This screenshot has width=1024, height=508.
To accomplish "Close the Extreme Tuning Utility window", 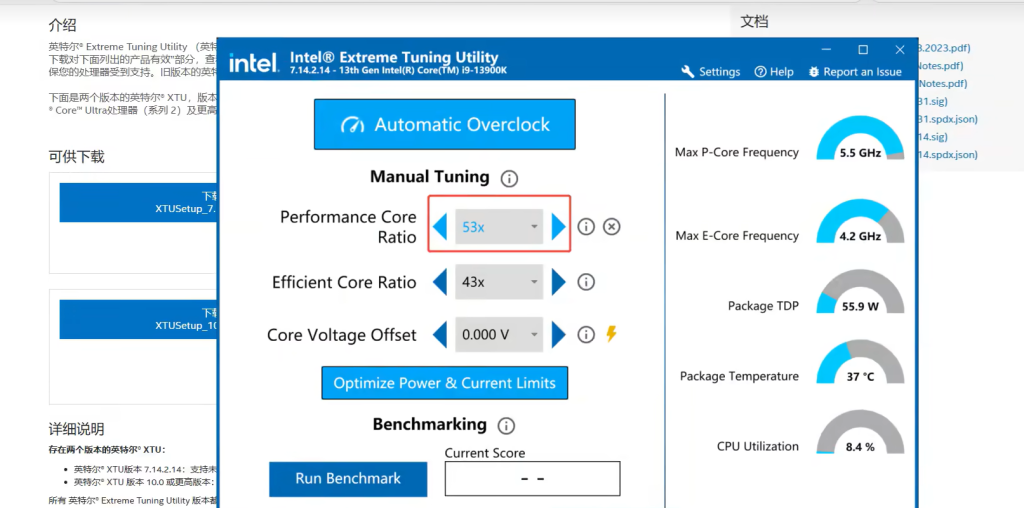I will (900, 50).
